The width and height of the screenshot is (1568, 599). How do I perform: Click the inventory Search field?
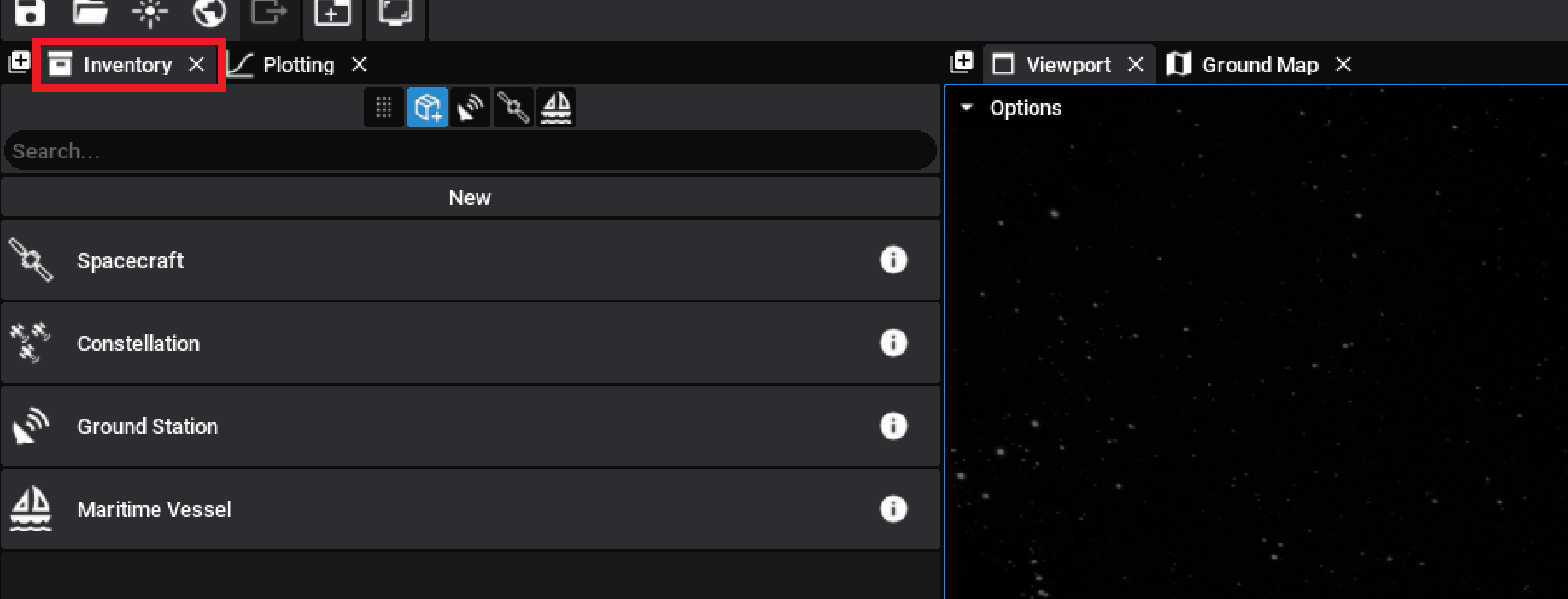470,151
